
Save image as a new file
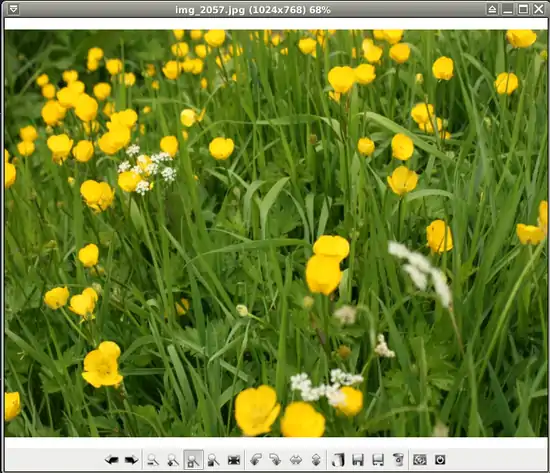pyautogui.click(x=378, y=460)
